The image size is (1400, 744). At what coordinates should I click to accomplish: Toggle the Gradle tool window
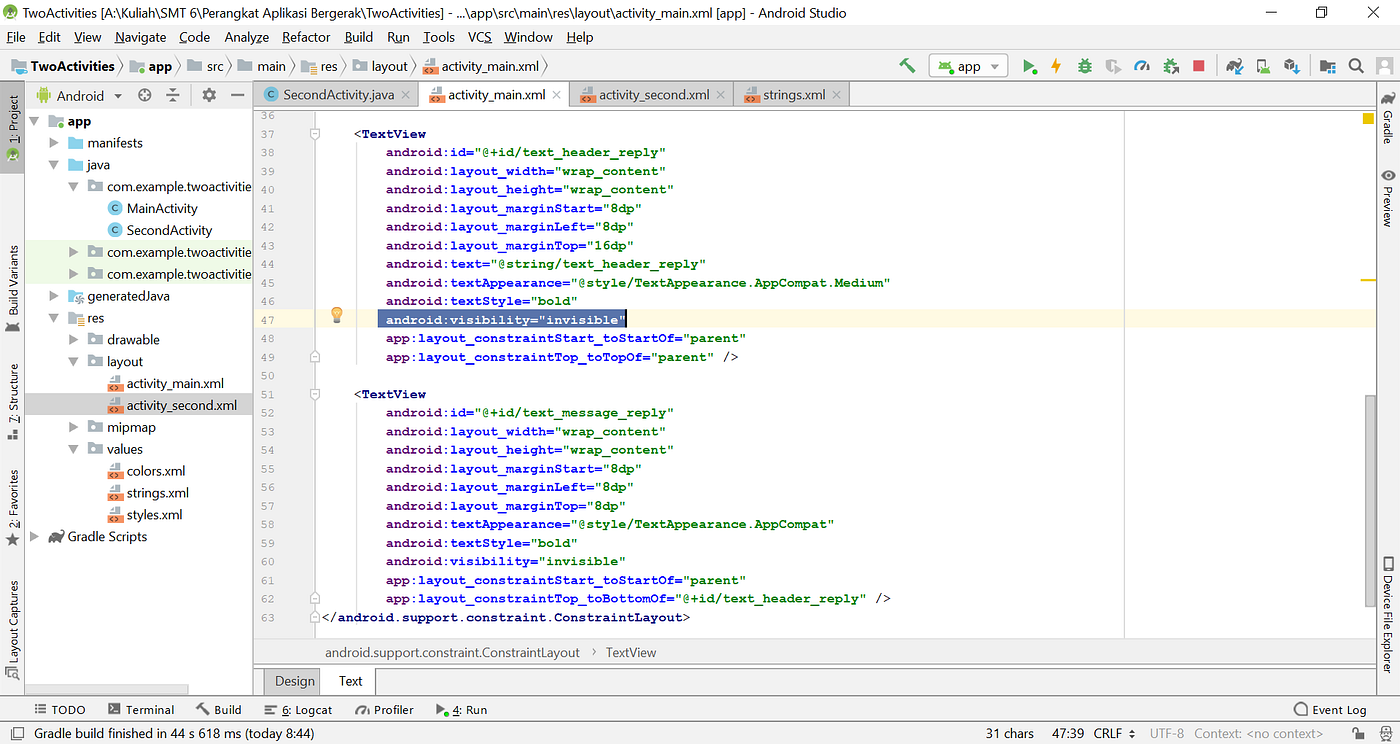1388,118
